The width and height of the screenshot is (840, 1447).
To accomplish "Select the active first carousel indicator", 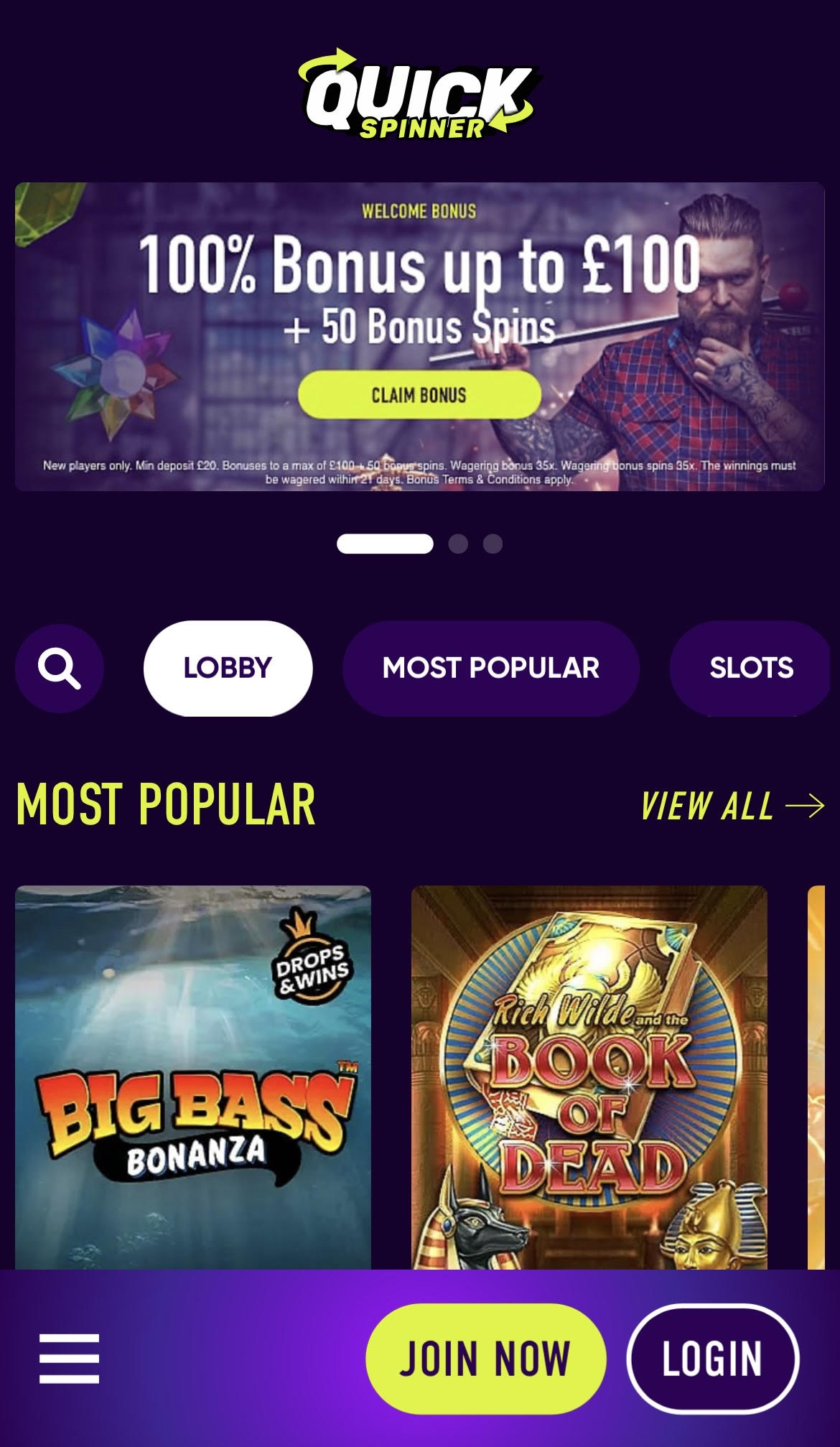I will click(x=385, y=544).
